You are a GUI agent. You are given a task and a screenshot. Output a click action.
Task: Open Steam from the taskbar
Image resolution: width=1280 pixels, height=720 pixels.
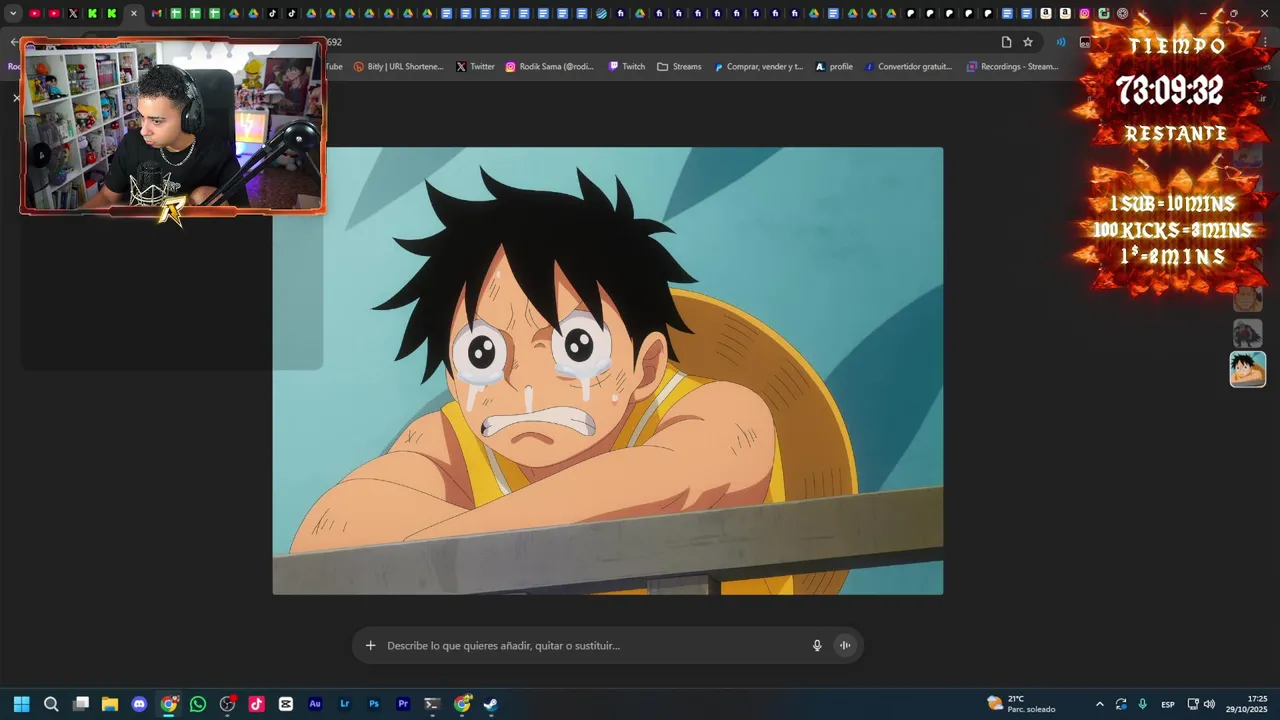(x=491, y=704)
